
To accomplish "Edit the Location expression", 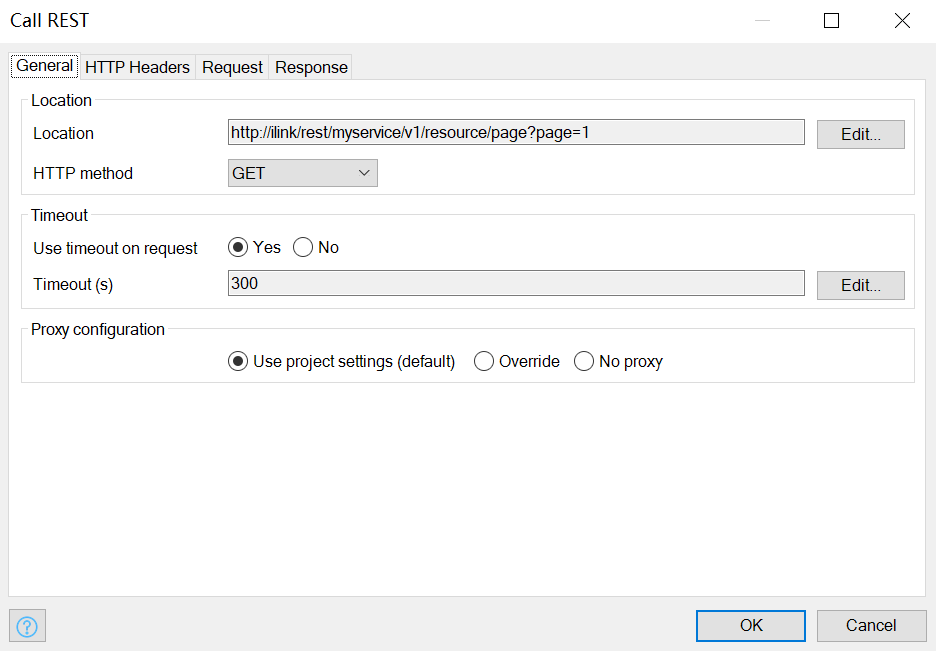I will click(860, 134).
